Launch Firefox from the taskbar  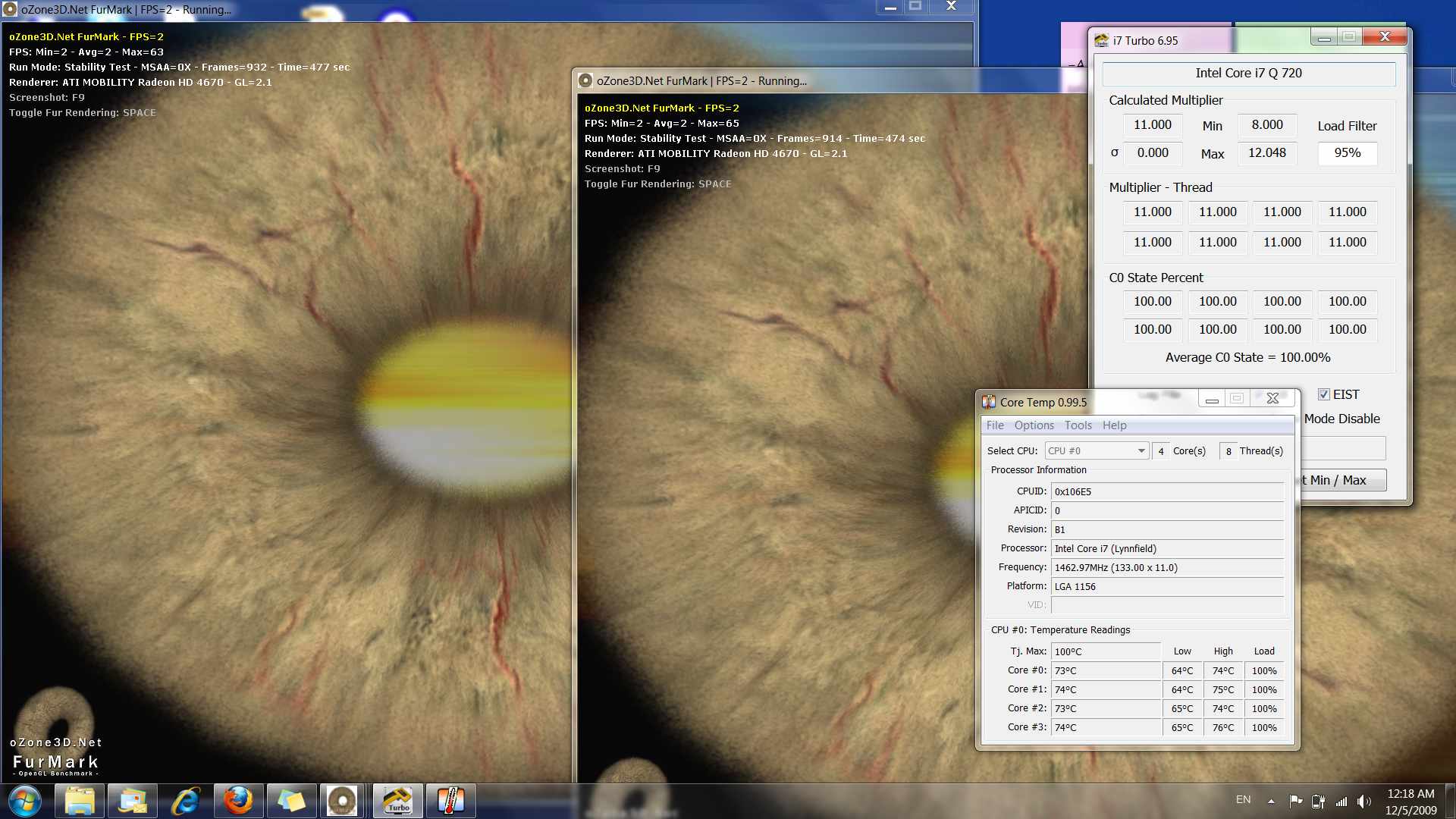(238, 801)
